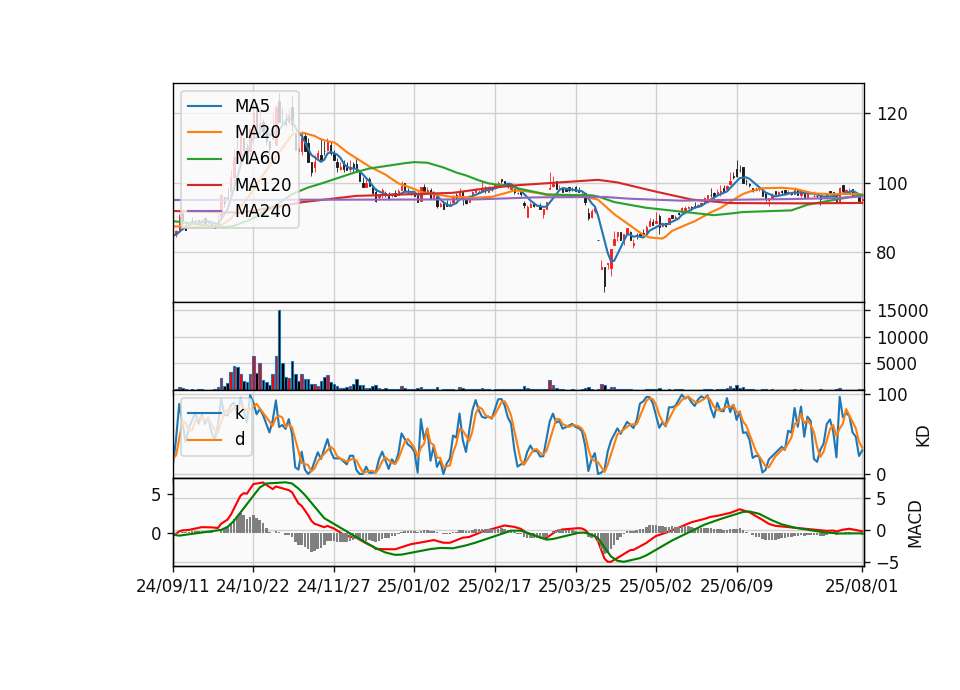Click the MA120 legend label

(x=263, y=184)
